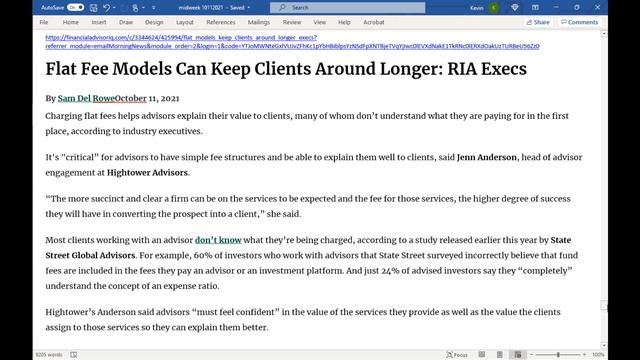Switch to the Insert tab
The width and height of the screenshot is (640, 360).
(x=99, y=22)
